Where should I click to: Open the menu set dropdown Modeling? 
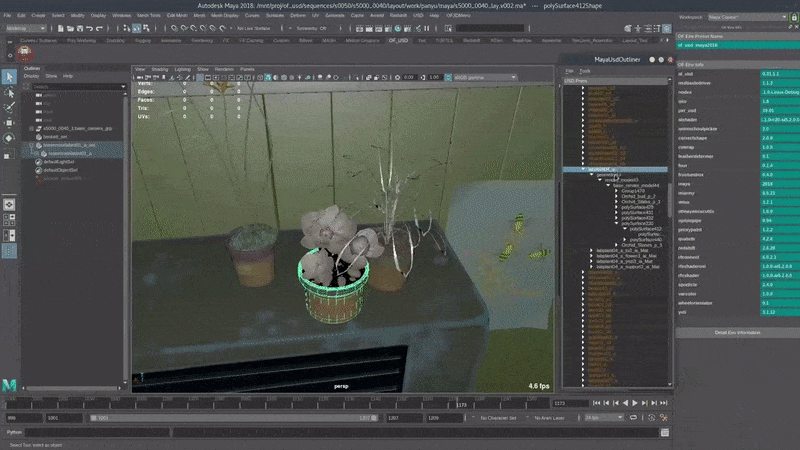tap(24, 28)
